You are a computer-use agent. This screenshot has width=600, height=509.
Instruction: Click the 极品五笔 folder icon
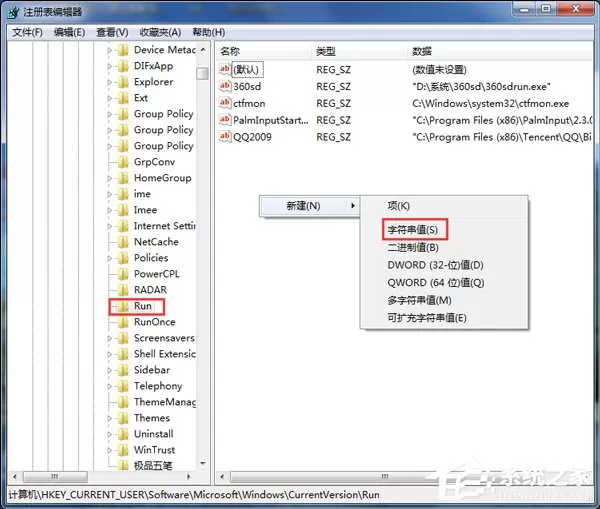point(123,465)
